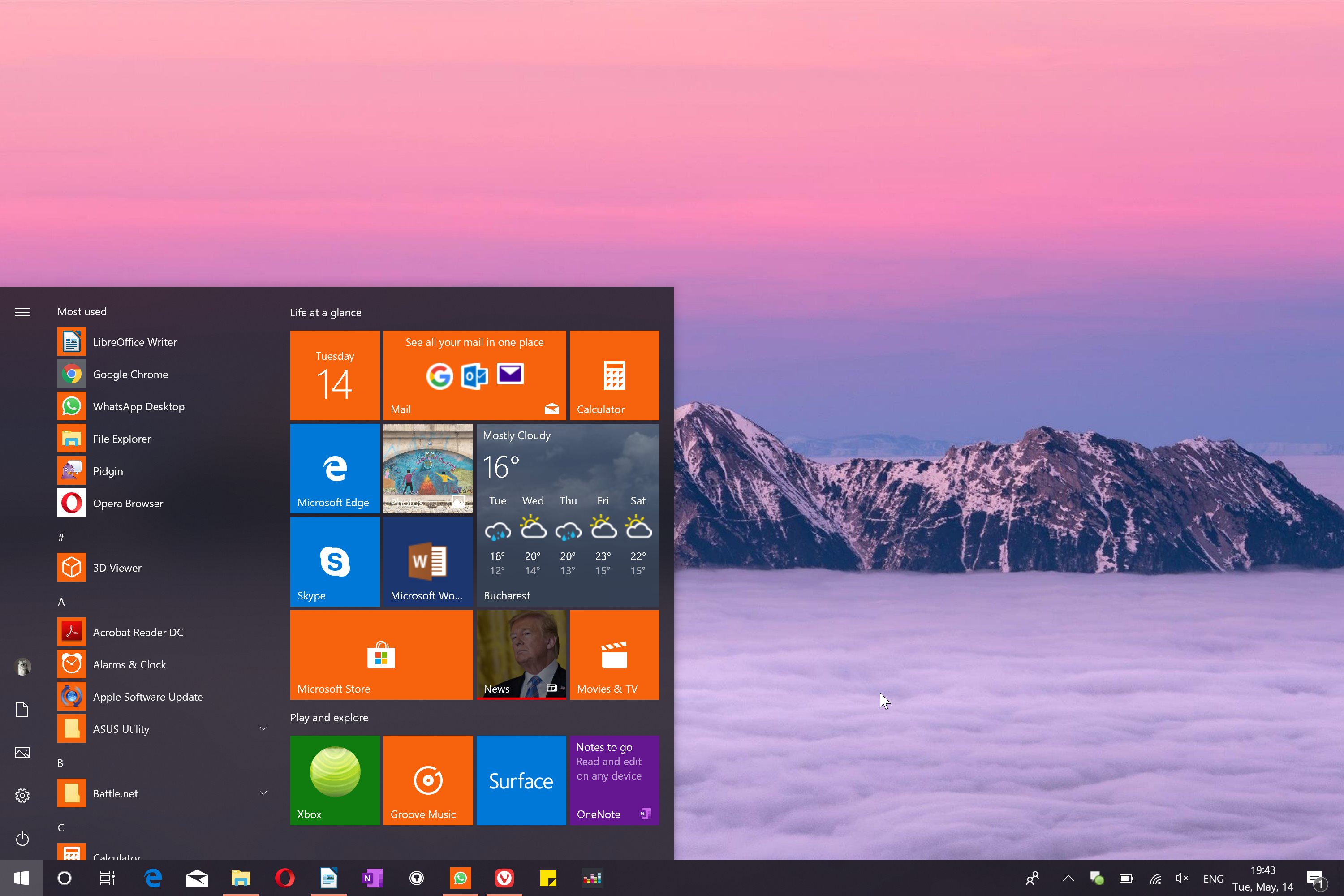This screenshot has width=1344, height=896.
Task: Switch to Vivaldi on the taskbar
Action: (x=504, y=878)
